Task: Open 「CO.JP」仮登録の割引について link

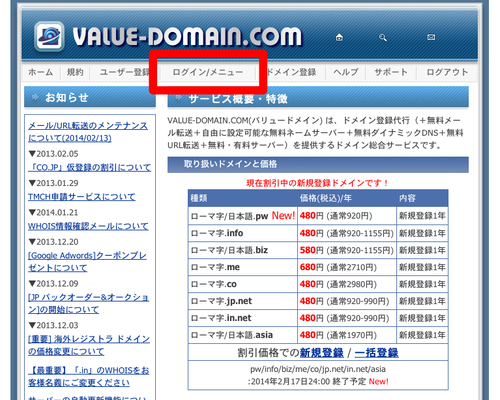Action: coord(89,167)
